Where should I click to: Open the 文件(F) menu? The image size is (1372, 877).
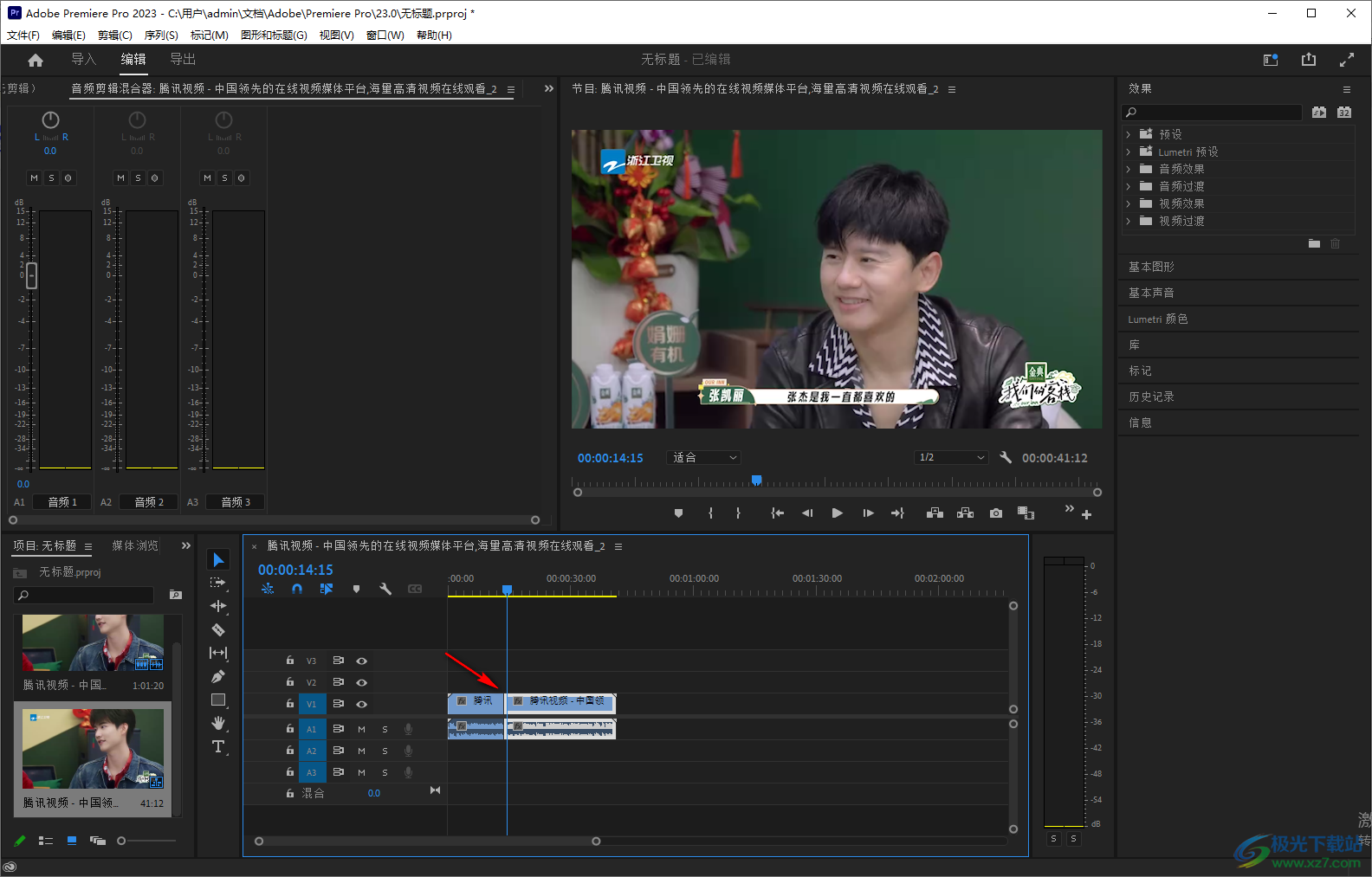tap(23, 35)
